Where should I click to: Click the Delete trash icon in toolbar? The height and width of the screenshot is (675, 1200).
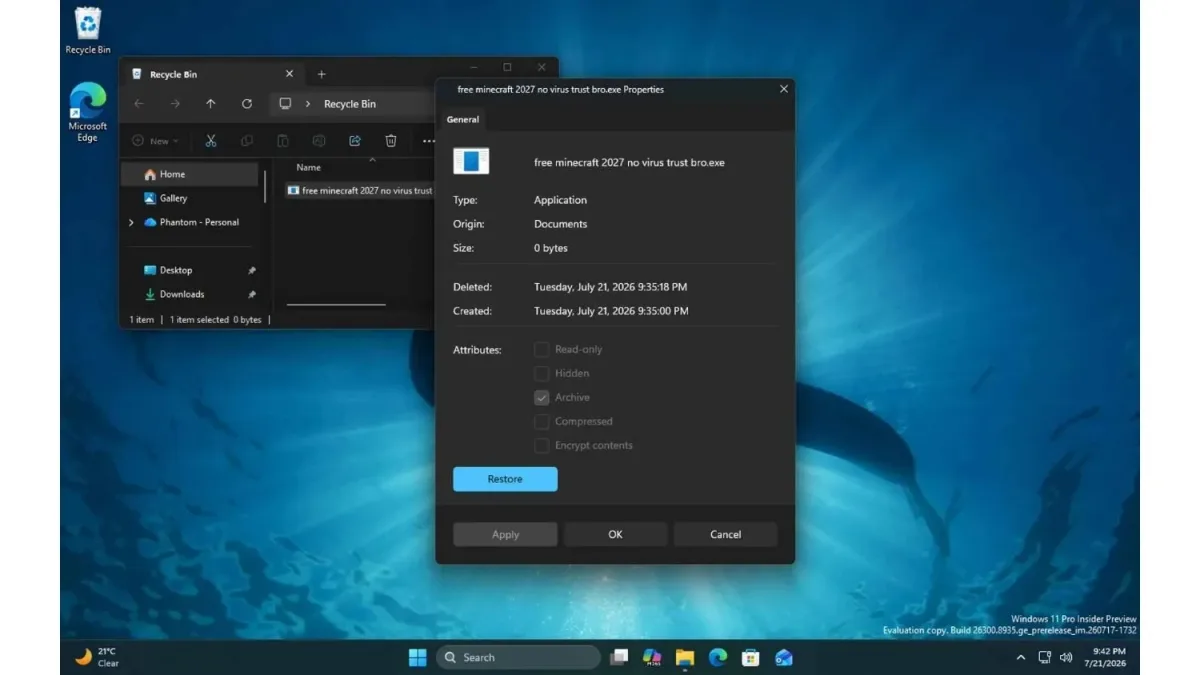coord(391,141)
